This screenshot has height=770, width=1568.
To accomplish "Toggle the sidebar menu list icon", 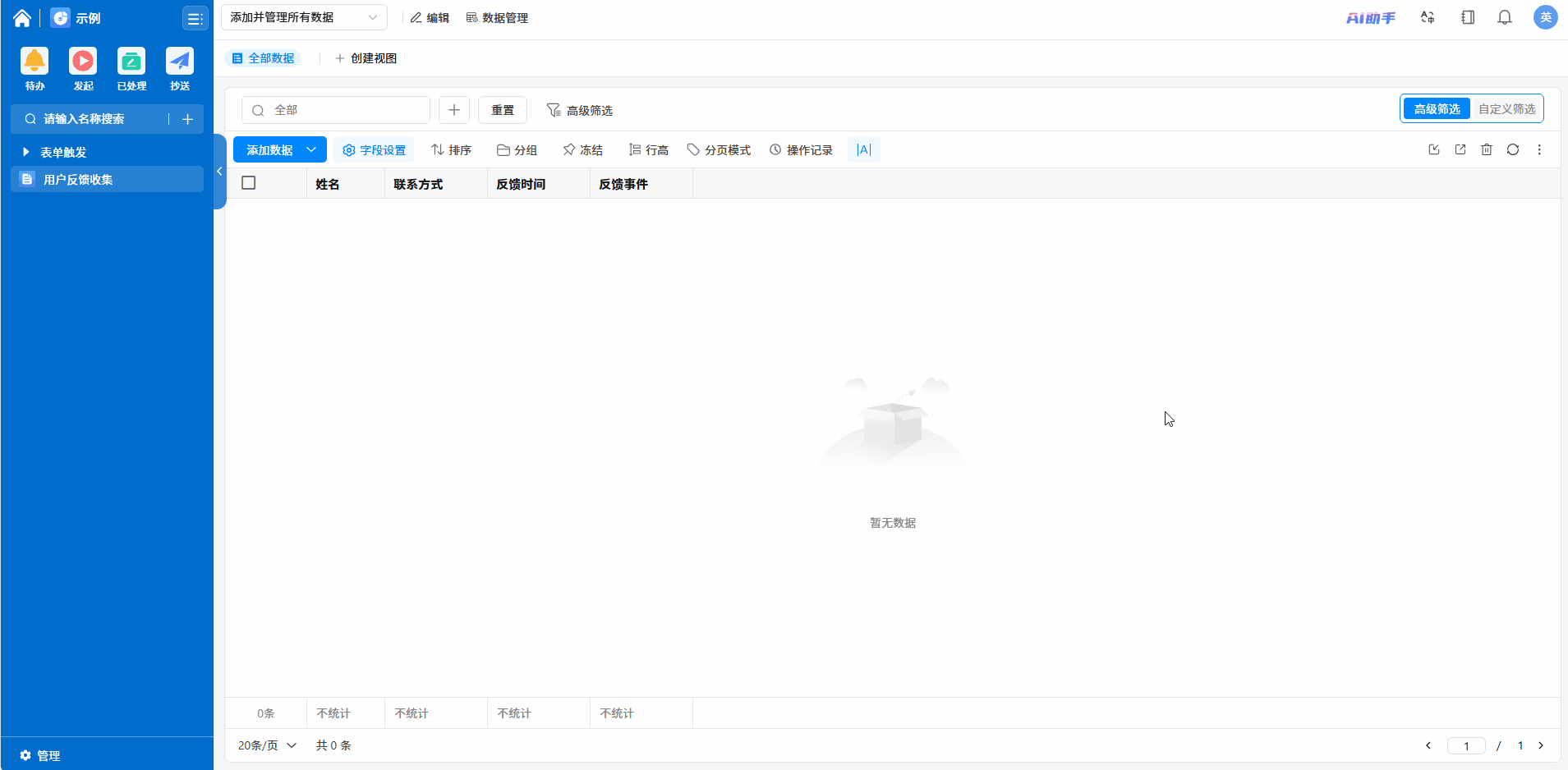I will tap(195, 19).
